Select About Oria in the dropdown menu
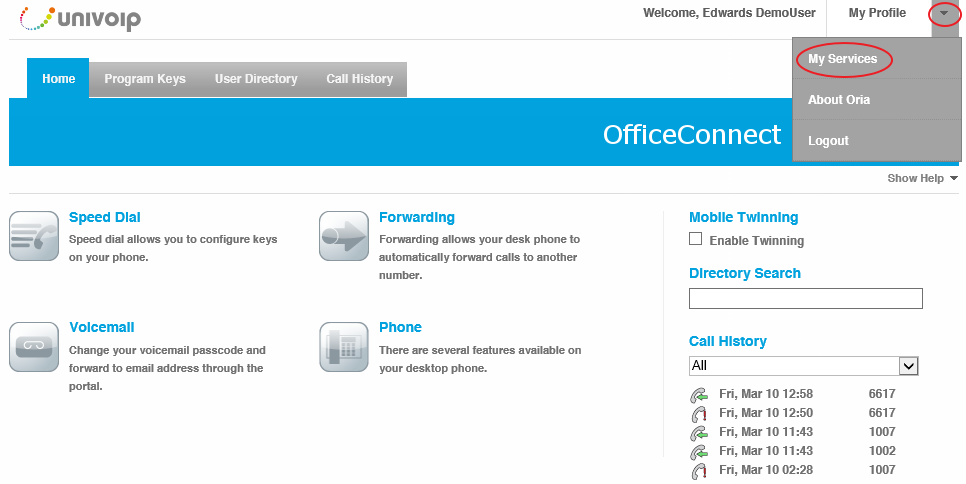 [x=838, y=100]
